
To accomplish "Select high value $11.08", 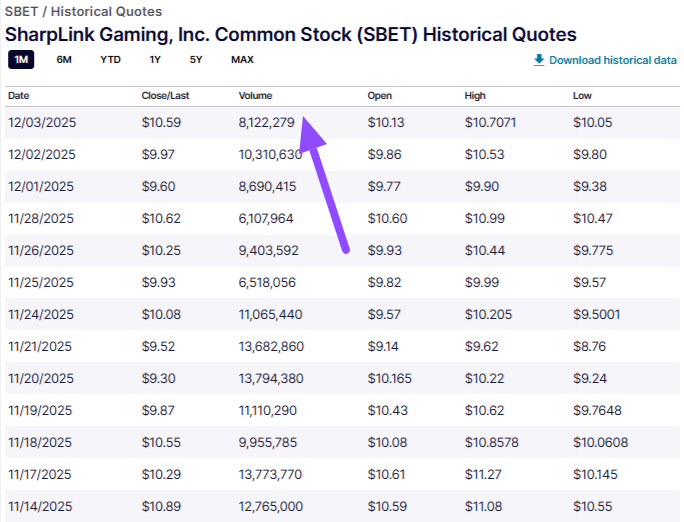I will click(484, 507).
